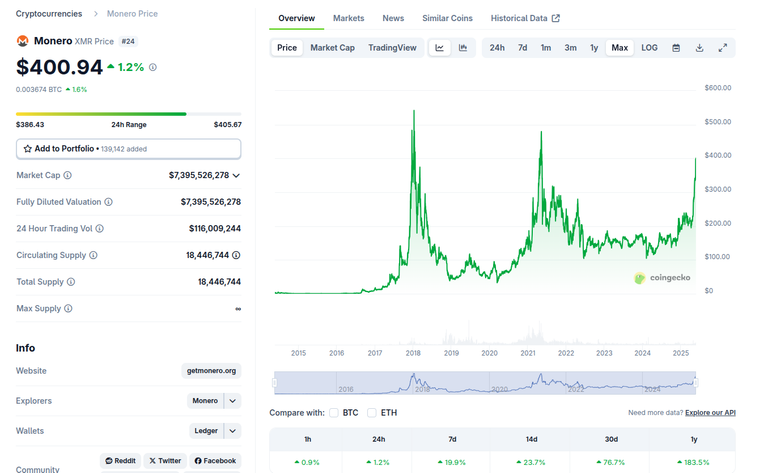Click the 30d 76.7% change cell

(611, 462)
